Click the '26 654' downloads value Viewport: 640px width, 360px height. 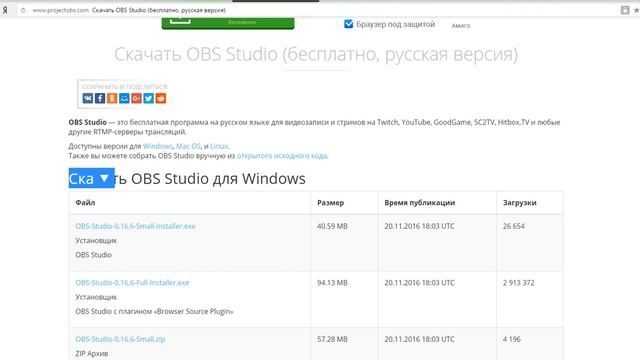(514, 226)
